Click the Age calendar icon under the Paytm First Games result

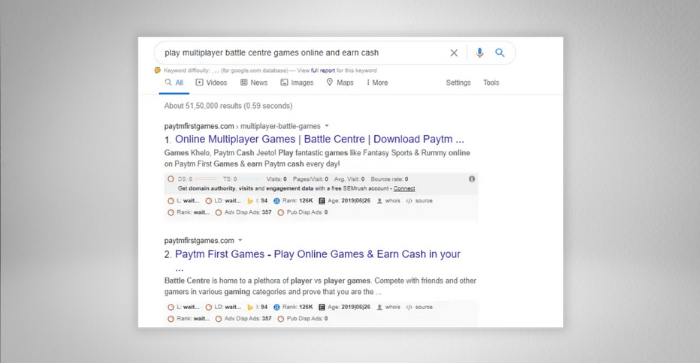[321, 307]
